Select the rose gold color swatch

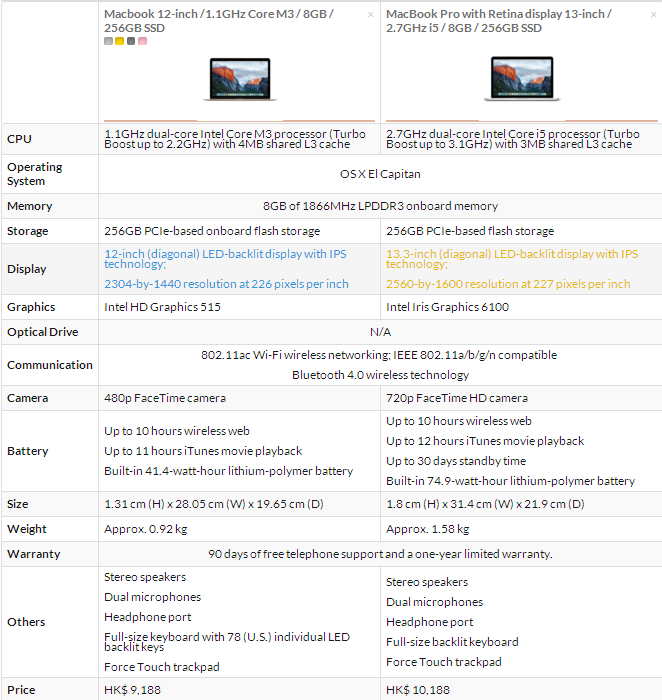142,41
